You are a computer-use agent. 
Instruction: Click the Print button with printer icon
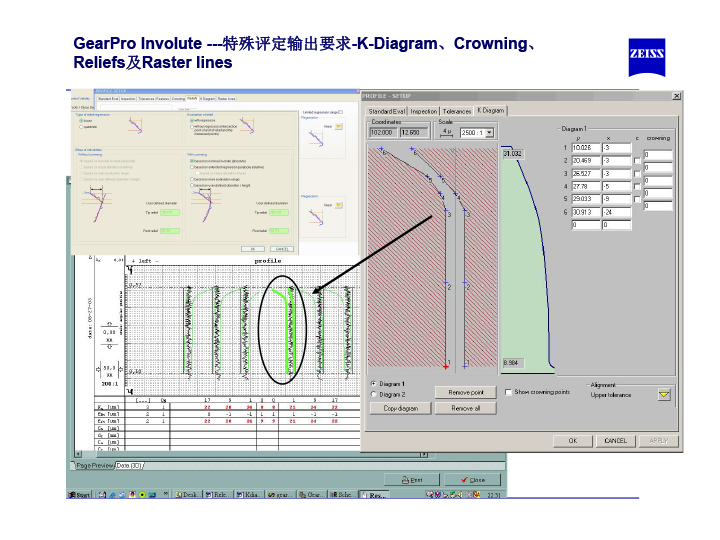413,480
